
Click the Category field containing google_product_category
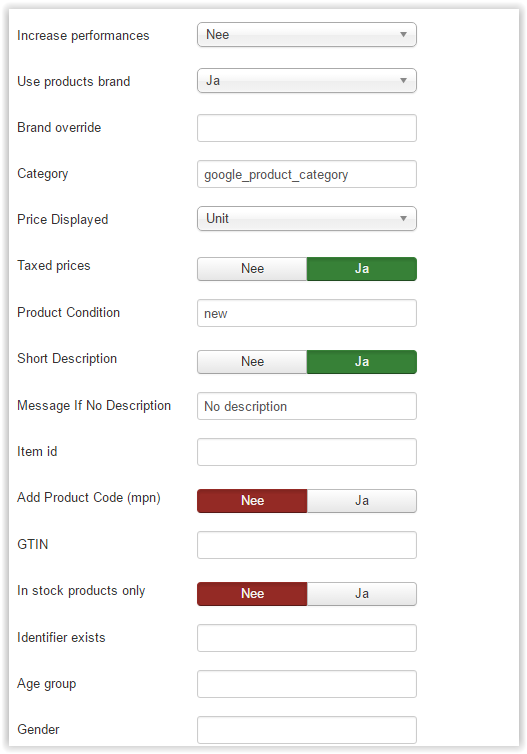(x=307, y=174)
